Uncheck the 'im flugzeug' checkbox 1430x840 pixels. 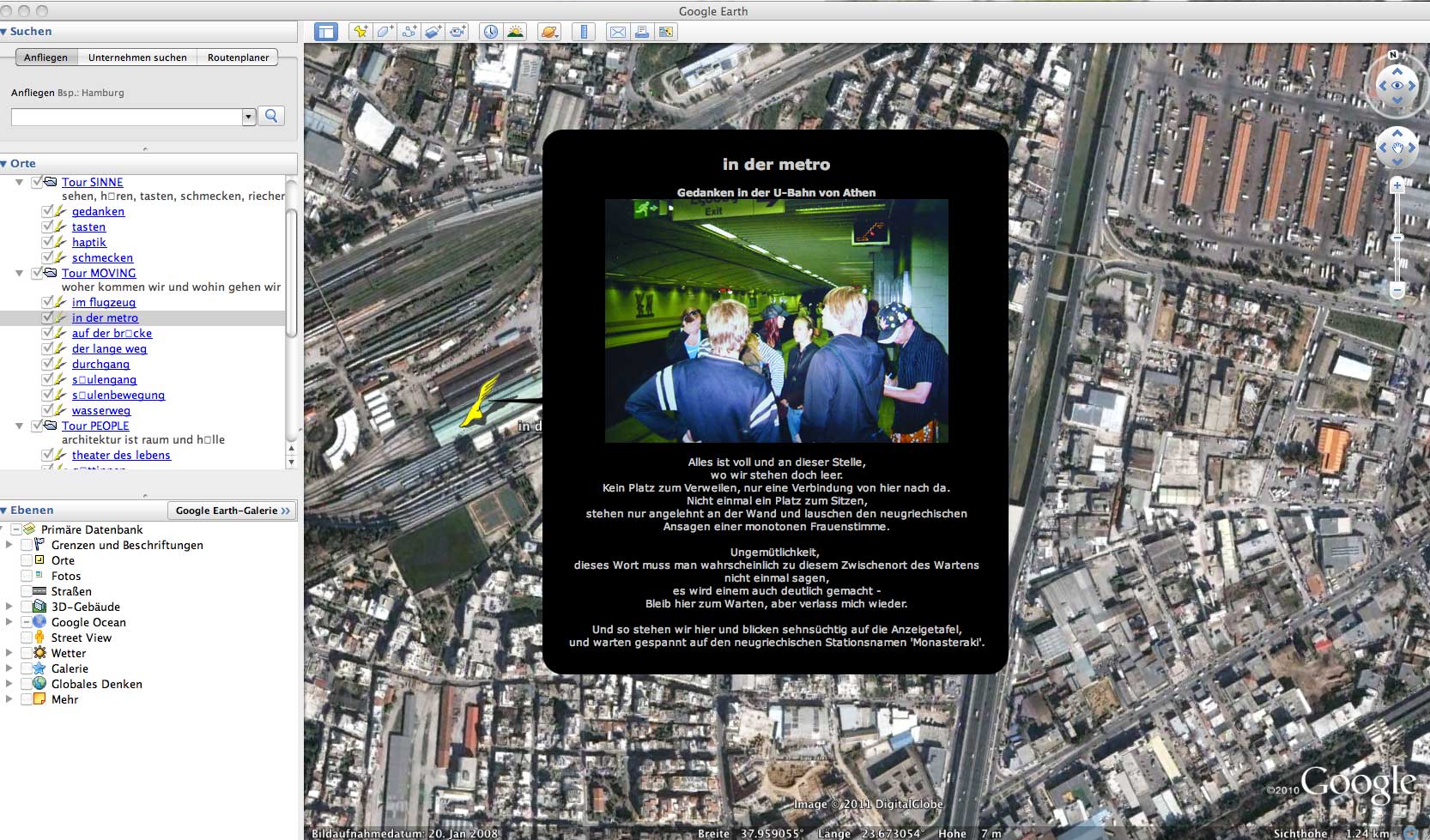point(47,302)
